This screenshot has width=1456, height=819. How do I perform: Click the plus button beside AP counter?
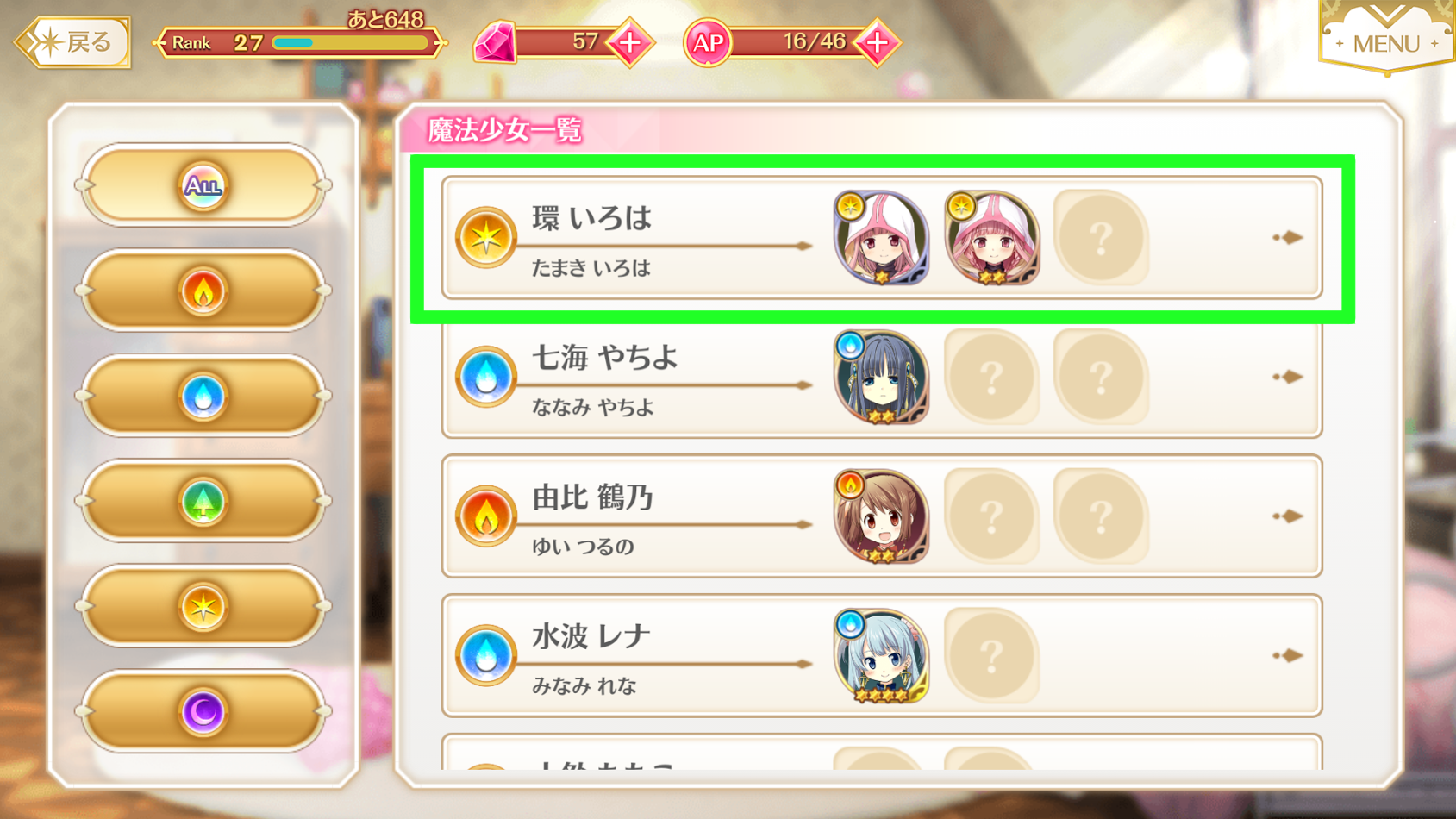878,42
